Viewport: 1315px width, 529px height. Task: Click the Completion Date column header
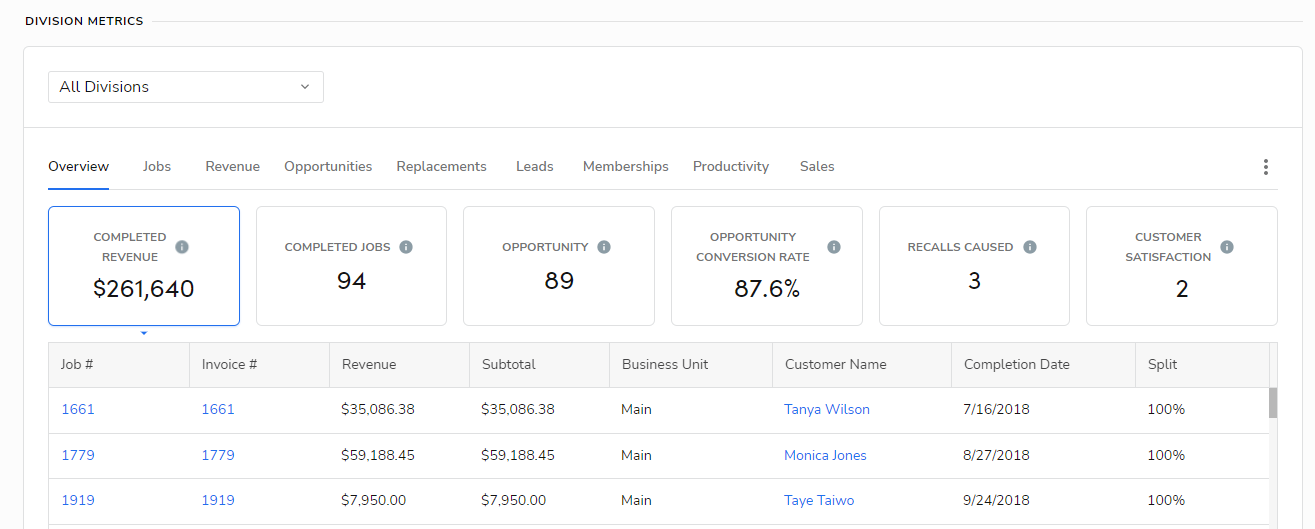[x=1016, y=365]
